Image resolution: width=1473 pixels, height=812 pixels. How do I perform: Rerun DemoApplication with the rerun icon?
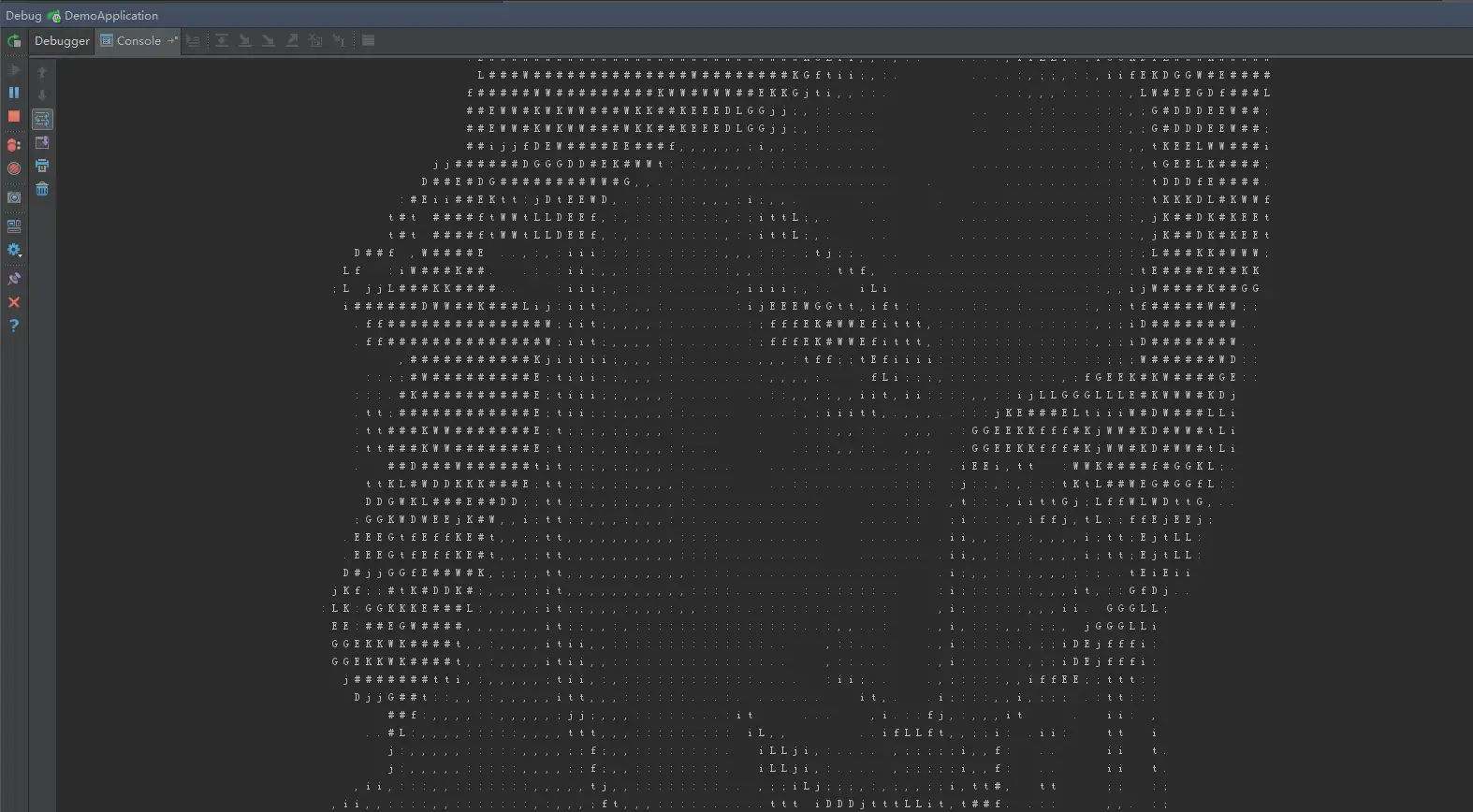(14, 41)
